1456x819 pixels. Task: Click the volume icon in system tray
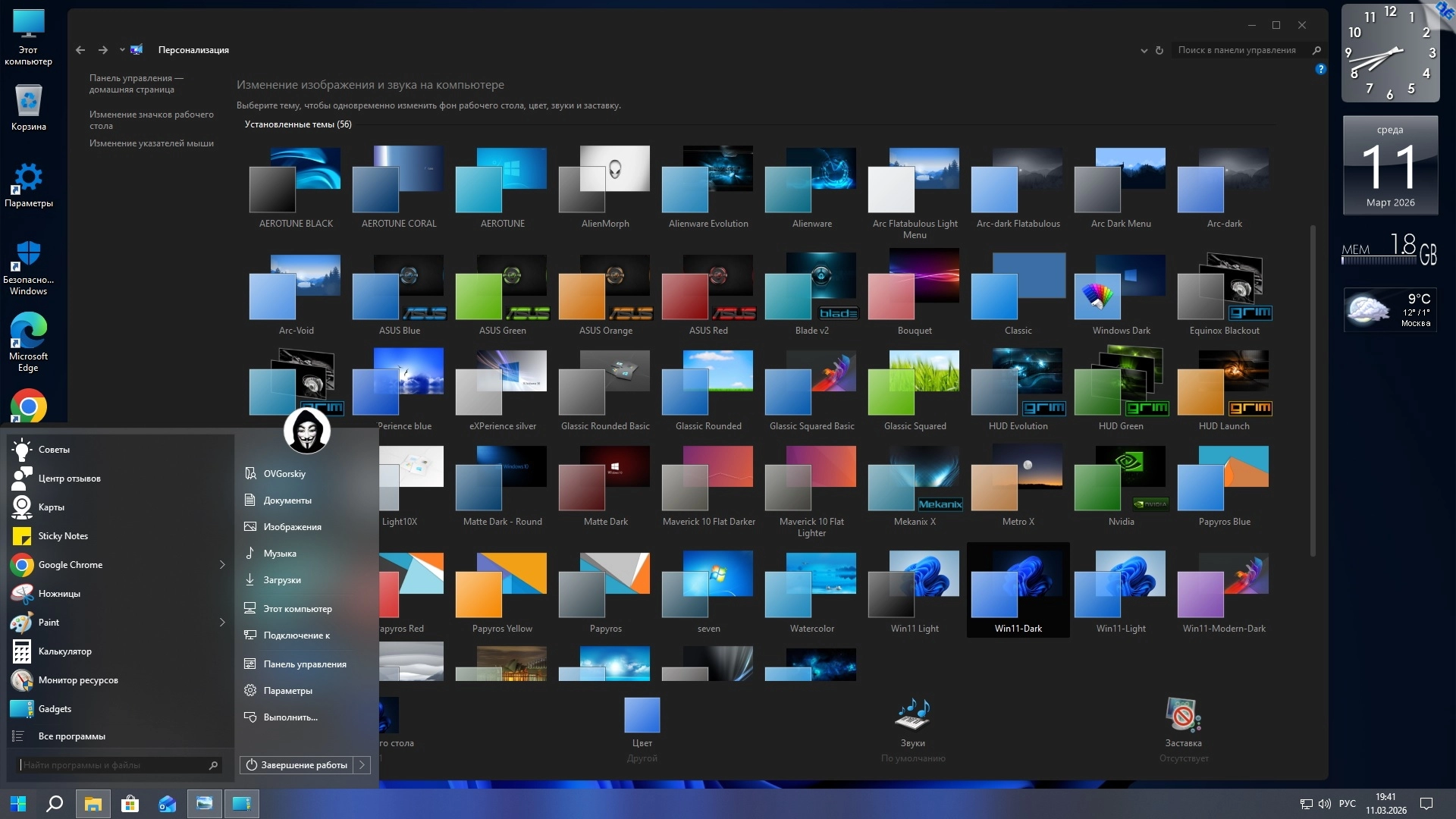coord(1324,804)
